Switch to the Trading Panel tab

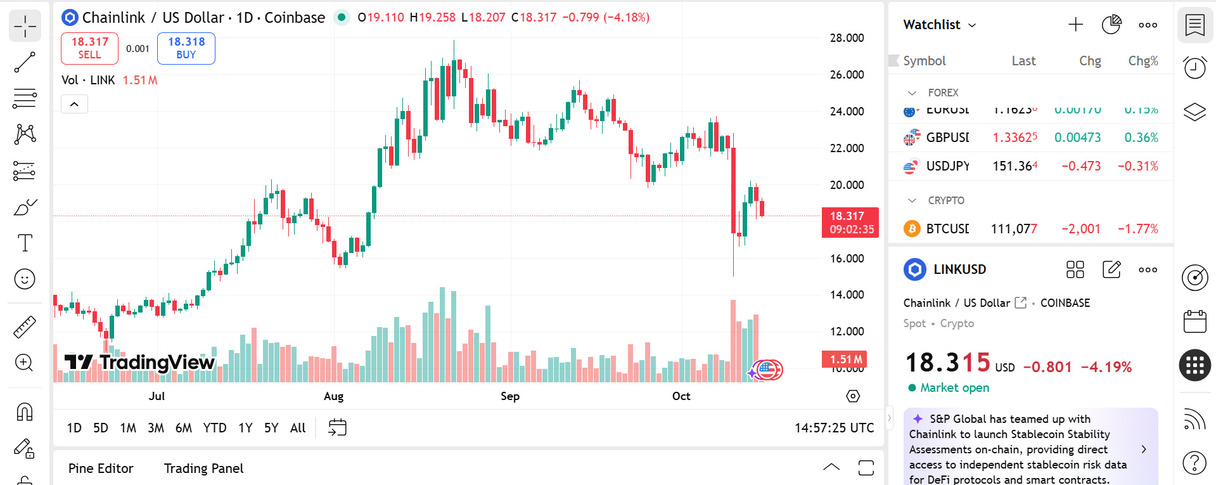[x=203, y=468]
